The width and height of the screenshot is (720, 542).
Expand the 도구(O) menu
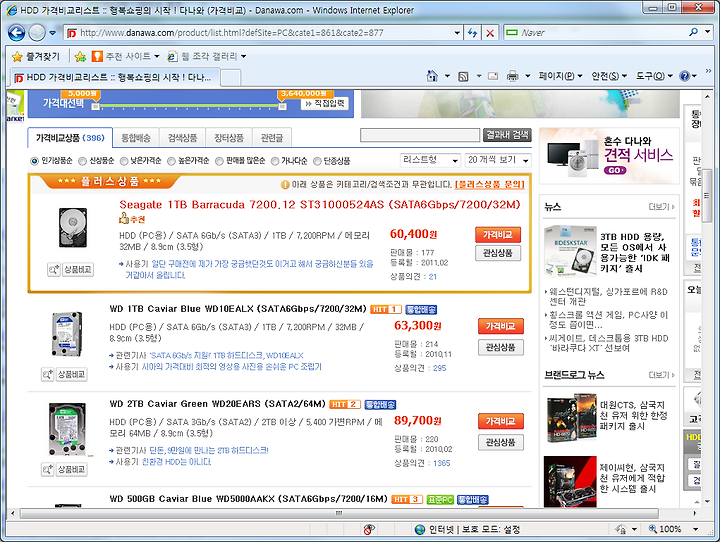click(654, 76)
